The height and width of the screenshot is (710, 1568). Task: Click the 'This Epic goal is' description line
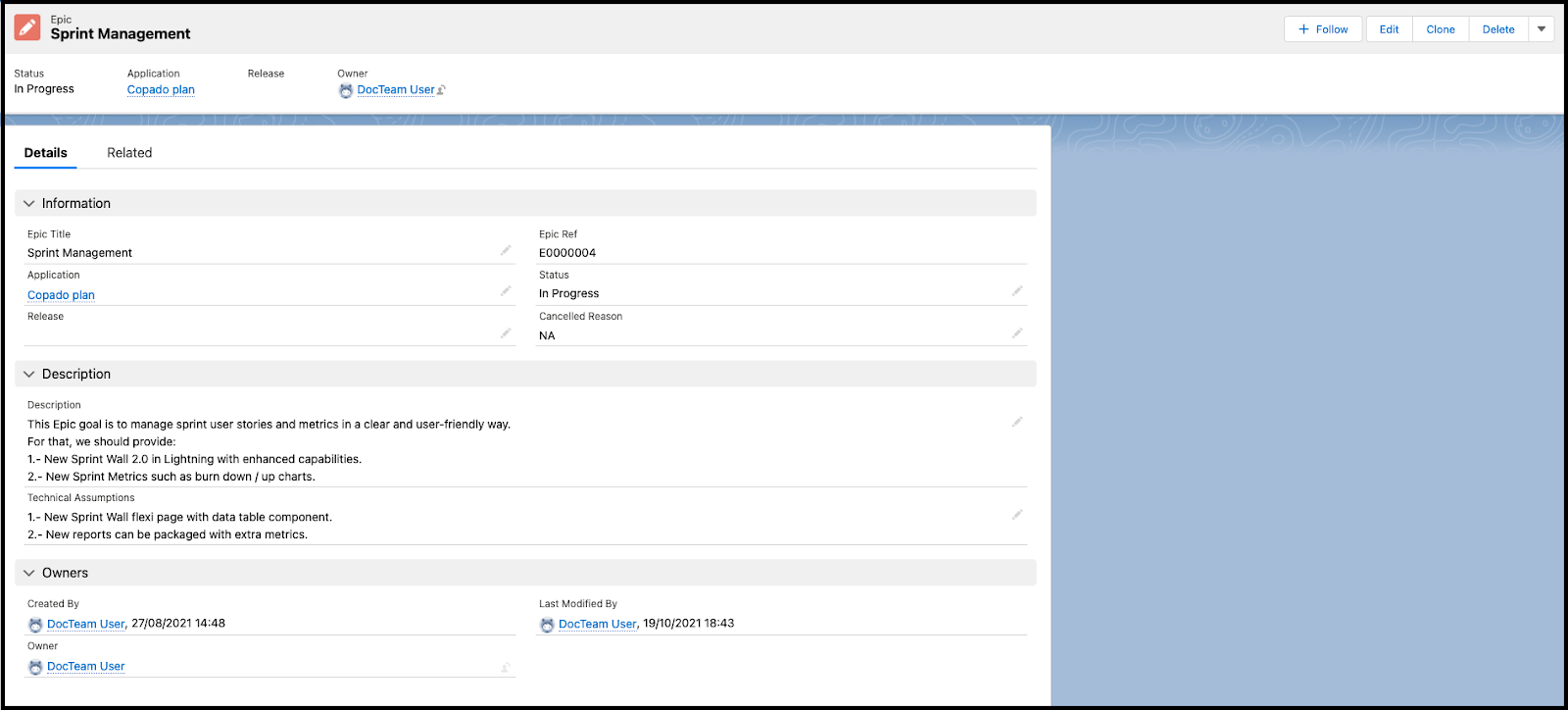269,425
